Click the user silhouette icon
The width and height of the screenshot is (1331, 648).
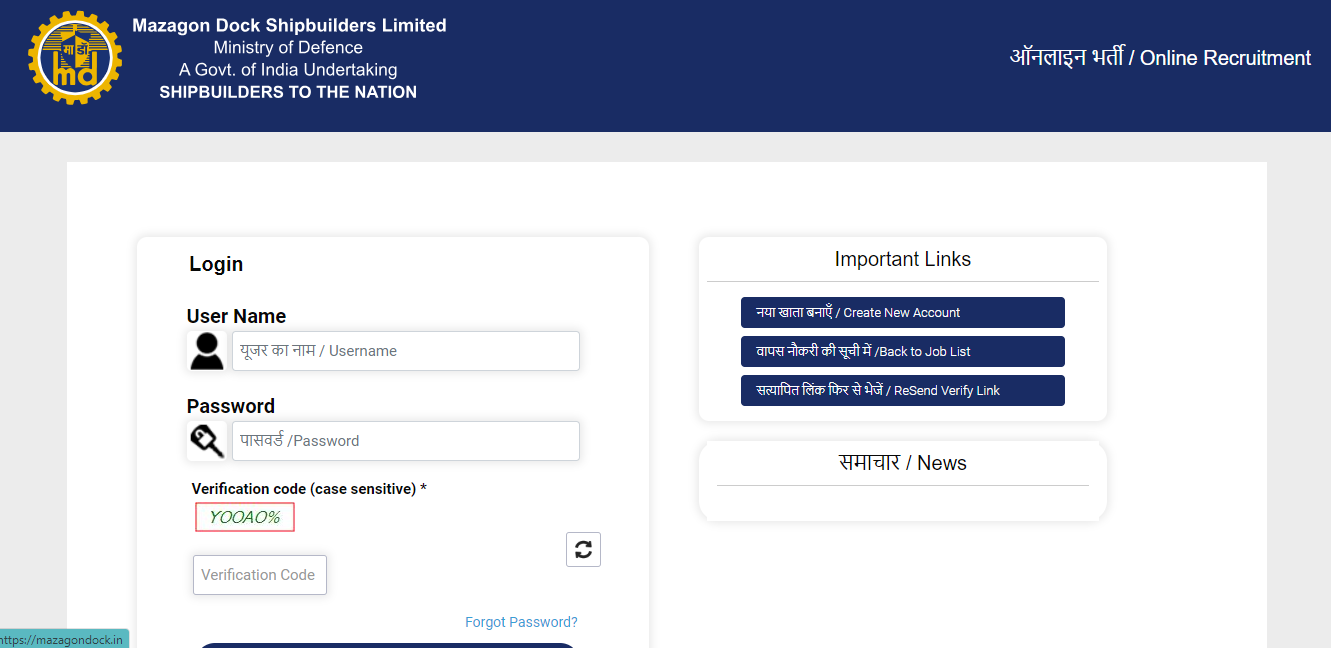click(207, 351)
